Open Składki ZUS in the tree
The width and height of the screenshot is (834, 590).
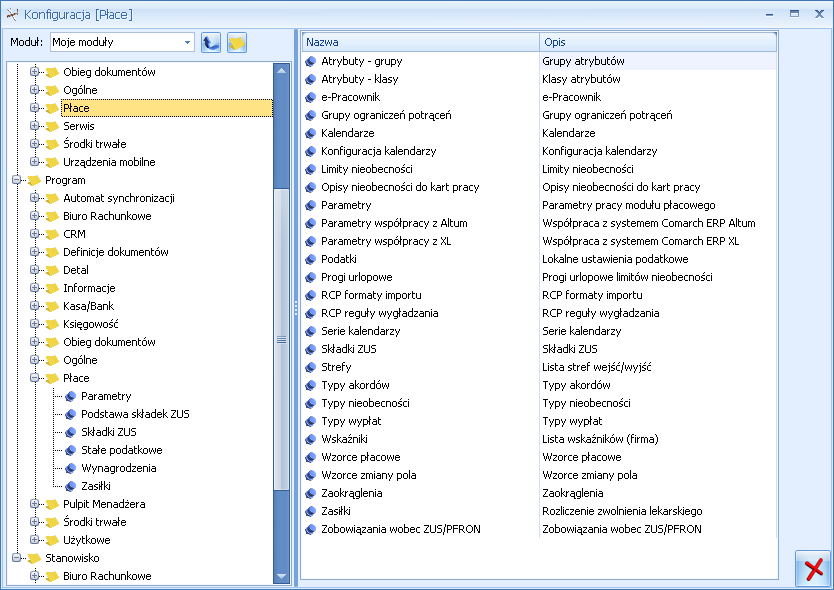pyautogui.click(x=109, y=432)
